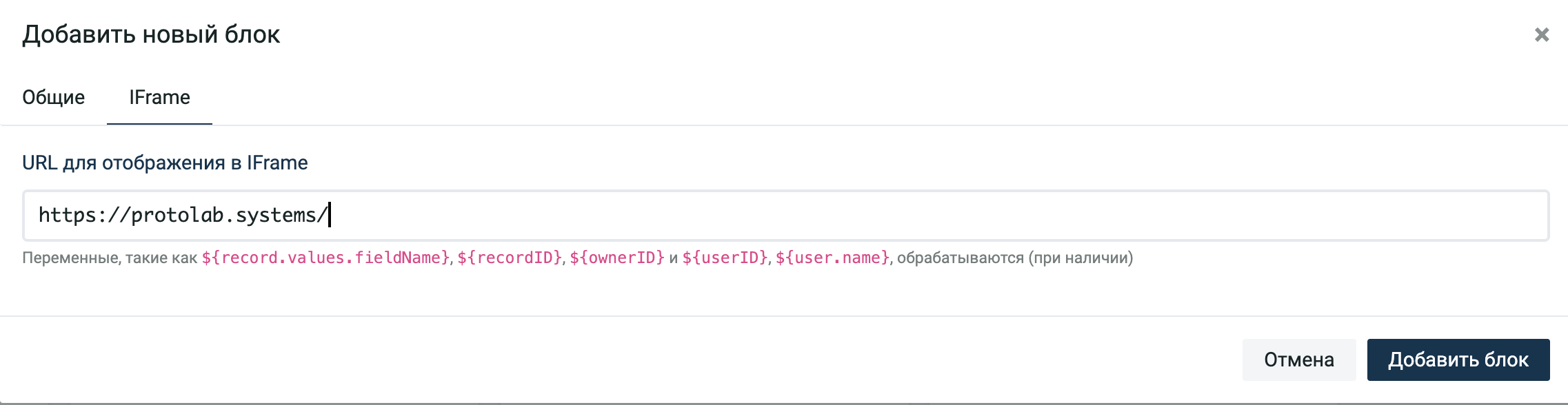Screen dimensions: 1568x405
Task: Click the ${ownerID} variable hint
Action: point(617,258)
